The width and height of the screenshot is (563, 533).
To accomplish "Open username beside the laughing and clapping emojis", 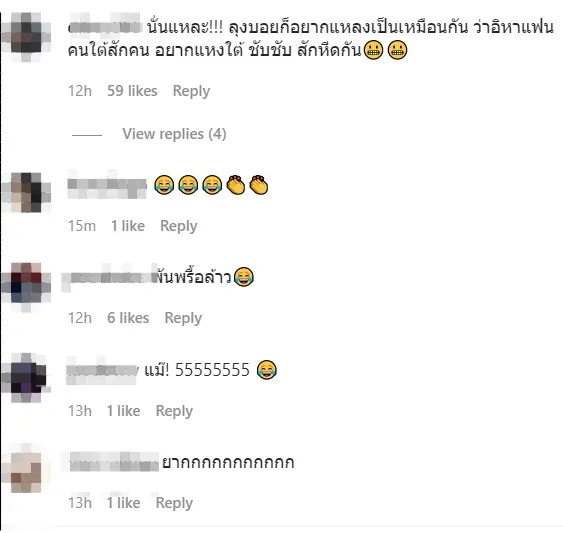I will coord(107,185).
